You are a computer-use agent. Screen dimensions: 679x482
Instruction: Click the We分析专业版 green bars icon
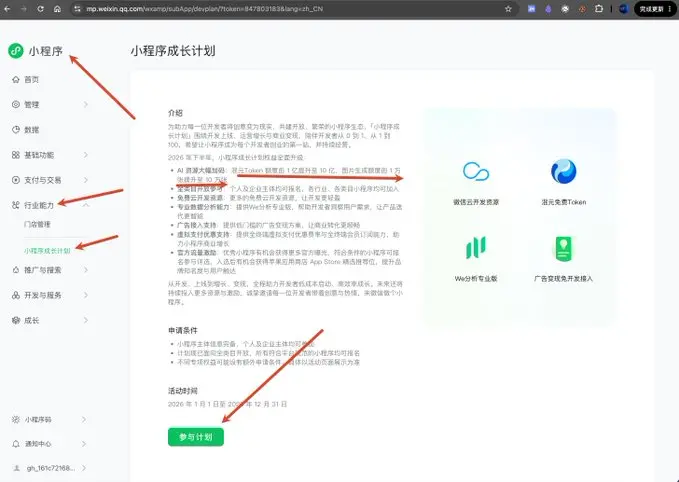point(476,248)
